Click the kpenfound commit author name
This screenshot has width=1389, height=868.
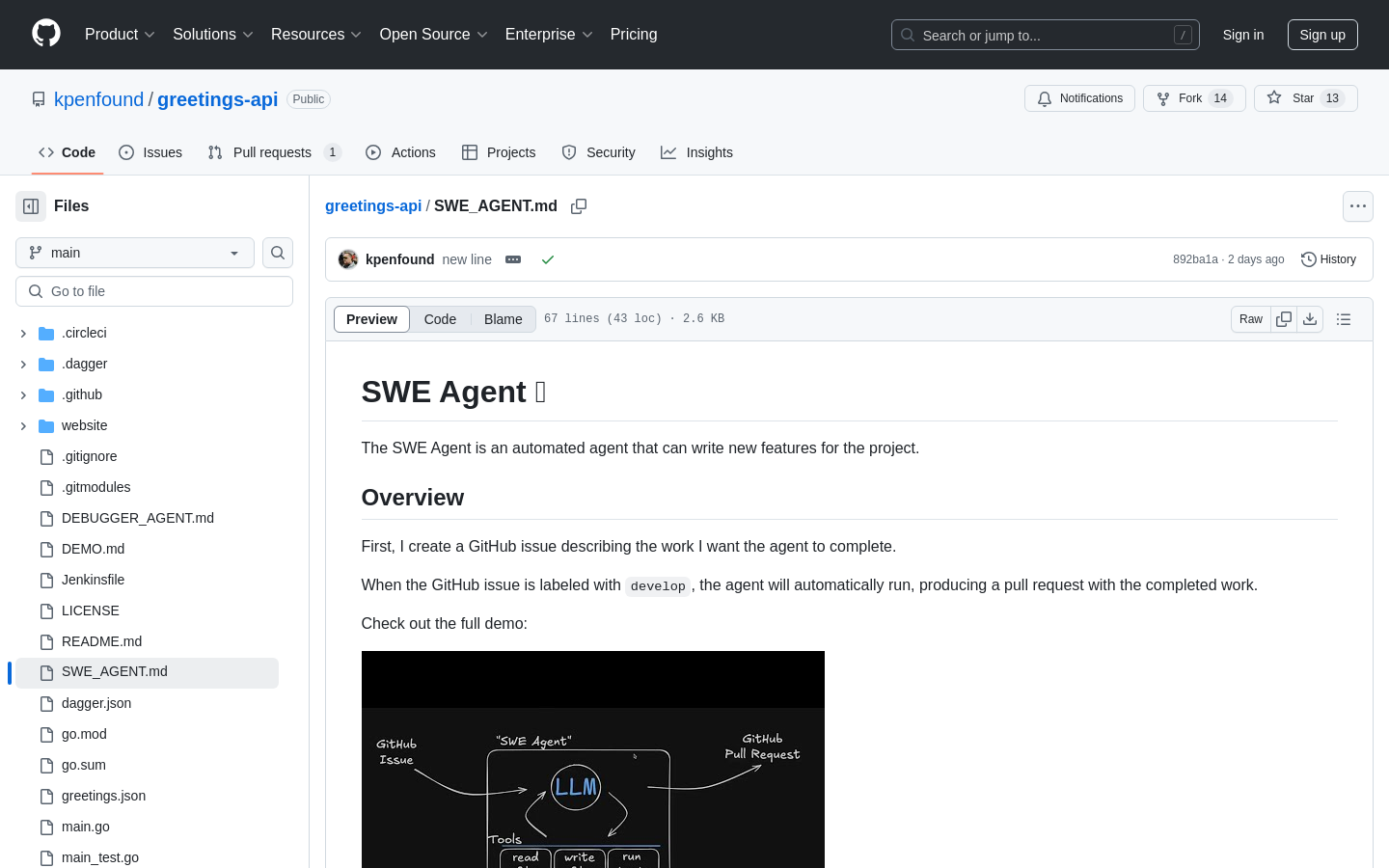399,259
